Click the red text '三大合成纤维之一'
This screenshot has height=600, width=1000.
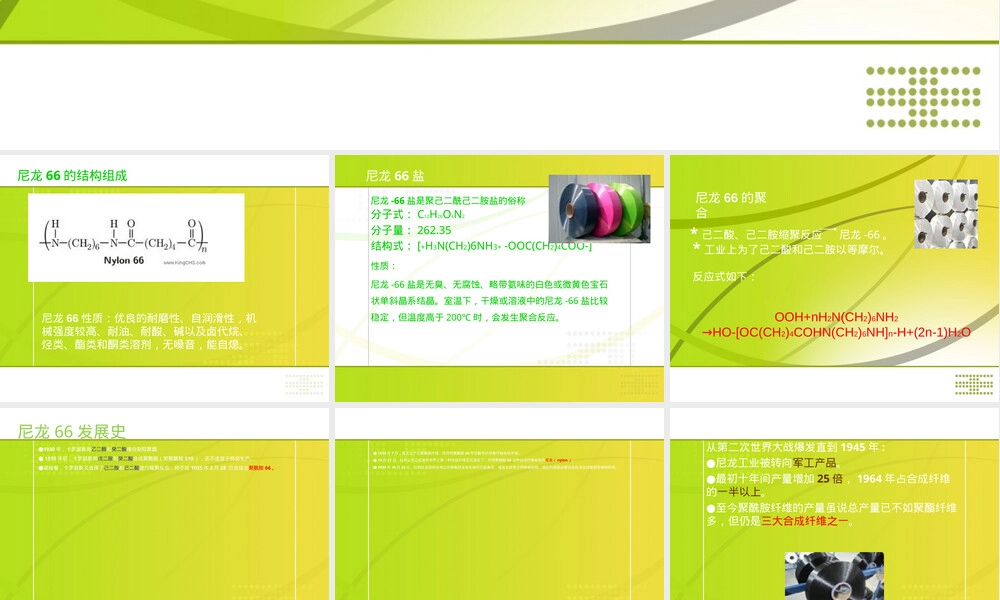pos(805,521)
